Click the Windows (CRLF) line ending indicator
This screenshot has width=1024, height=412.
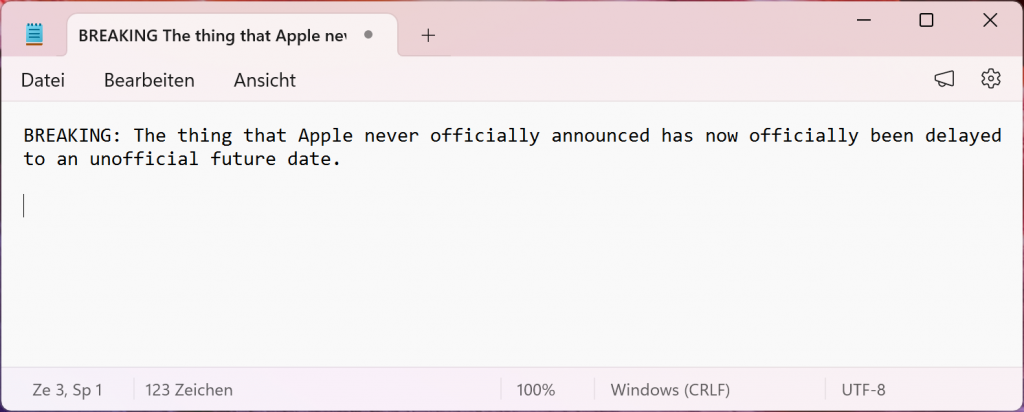pos(670,390)
